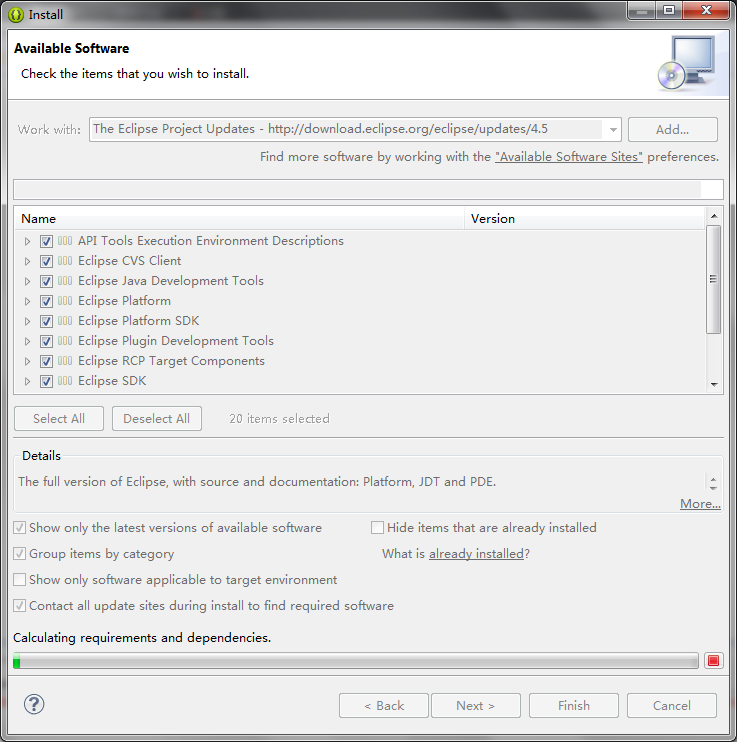Screen dimensions: 737x742
Task: Click the Eclipse icon in the title bar
Action: [16, 15]
